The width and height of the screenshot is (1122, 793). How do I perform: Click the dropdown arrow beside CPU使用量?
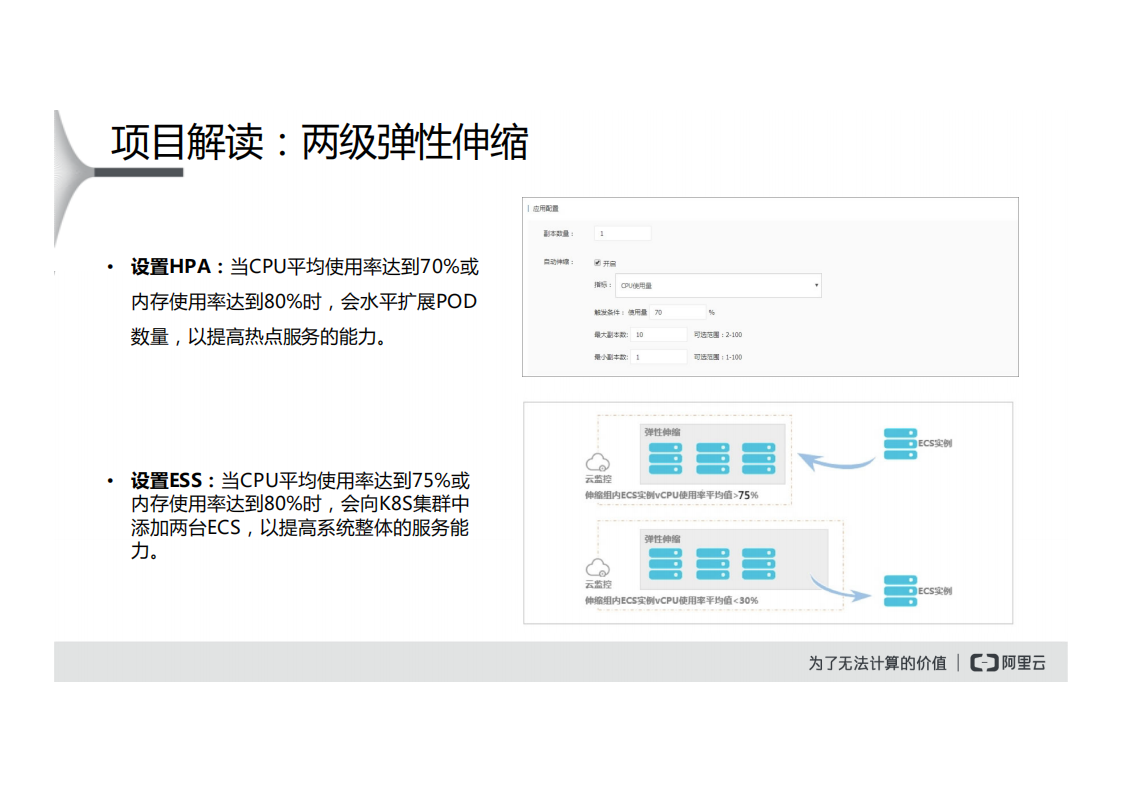815,285
